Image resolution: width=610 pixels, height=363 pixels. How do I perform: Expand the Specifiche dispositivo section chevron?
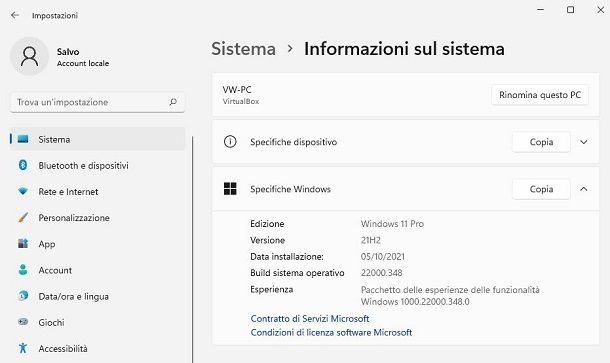[584, 142]
